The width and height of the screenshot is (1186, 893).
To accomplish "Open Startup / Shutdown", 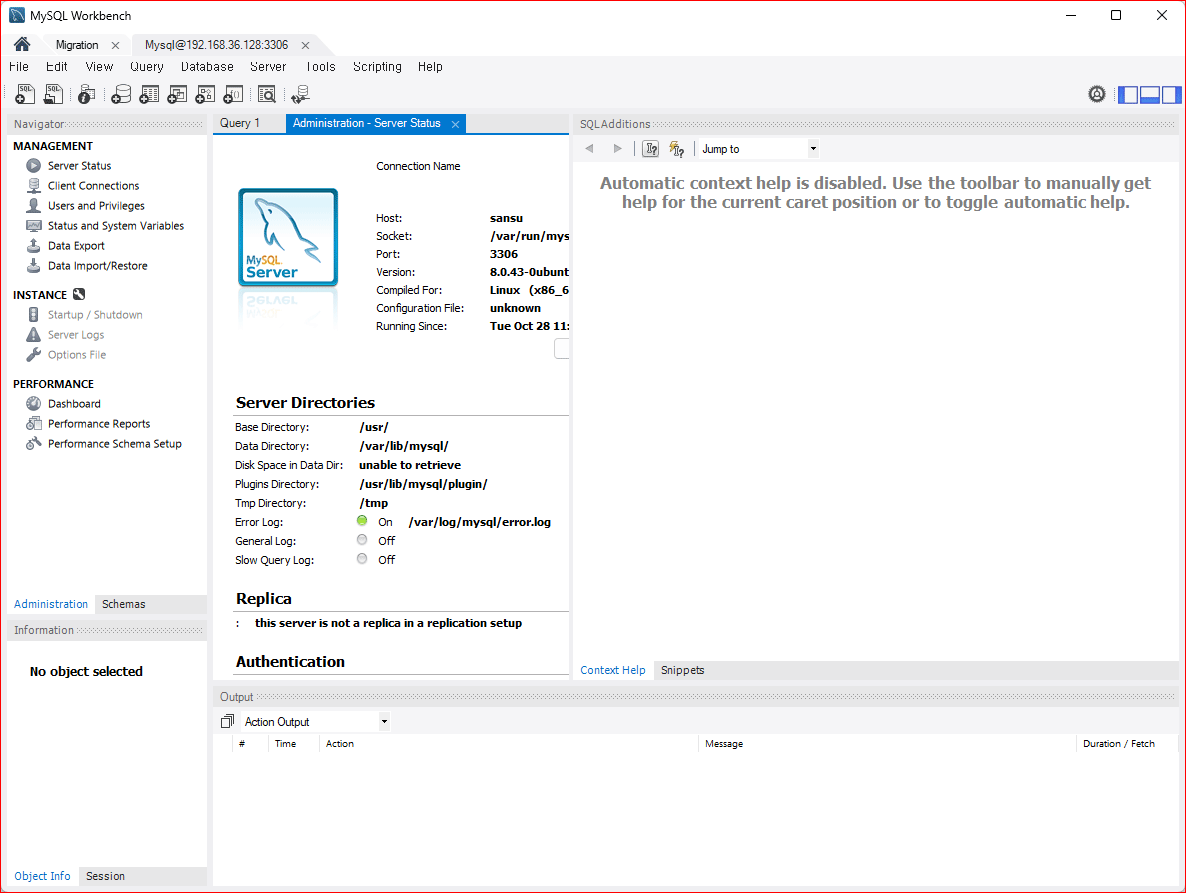I will pos(95,315).
